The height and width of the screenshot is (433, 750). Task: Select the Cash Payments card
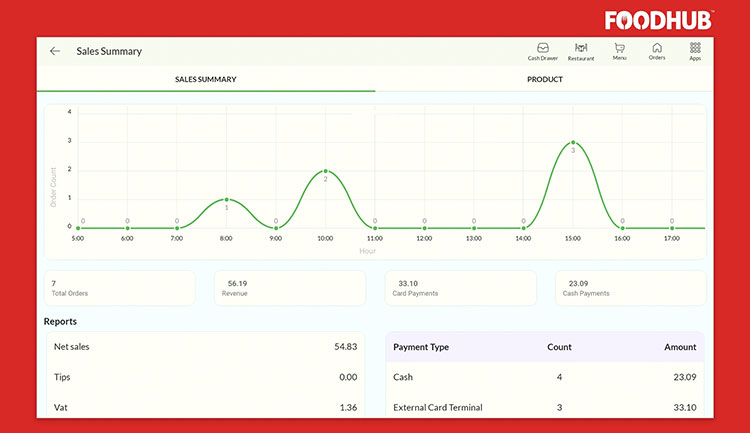coord(630,288)
